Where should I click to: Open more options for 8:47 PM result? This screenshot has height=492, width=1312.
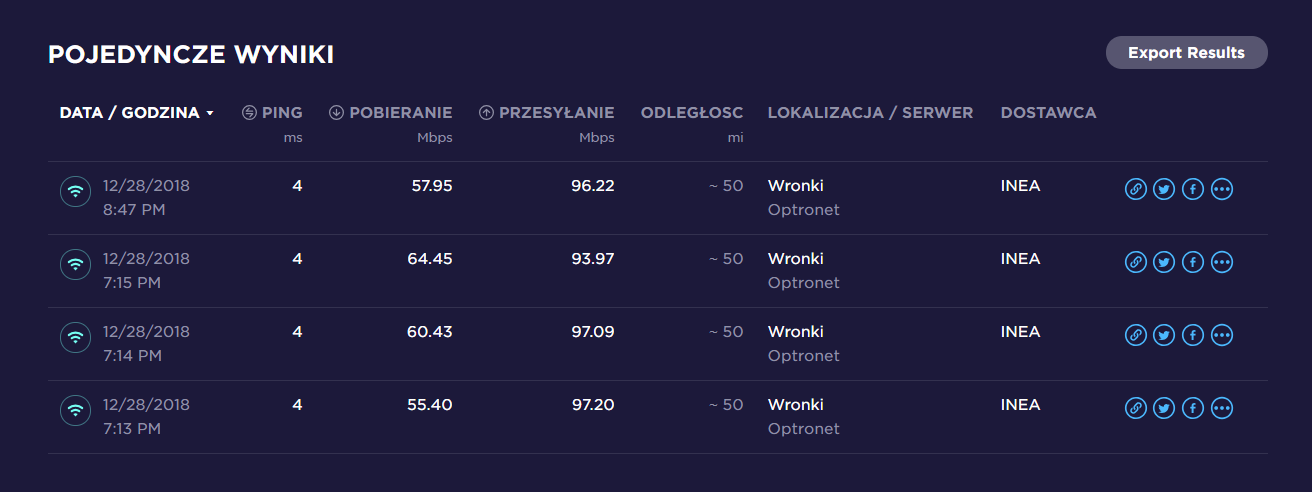pyautogui.click(x=1221, y=189)
